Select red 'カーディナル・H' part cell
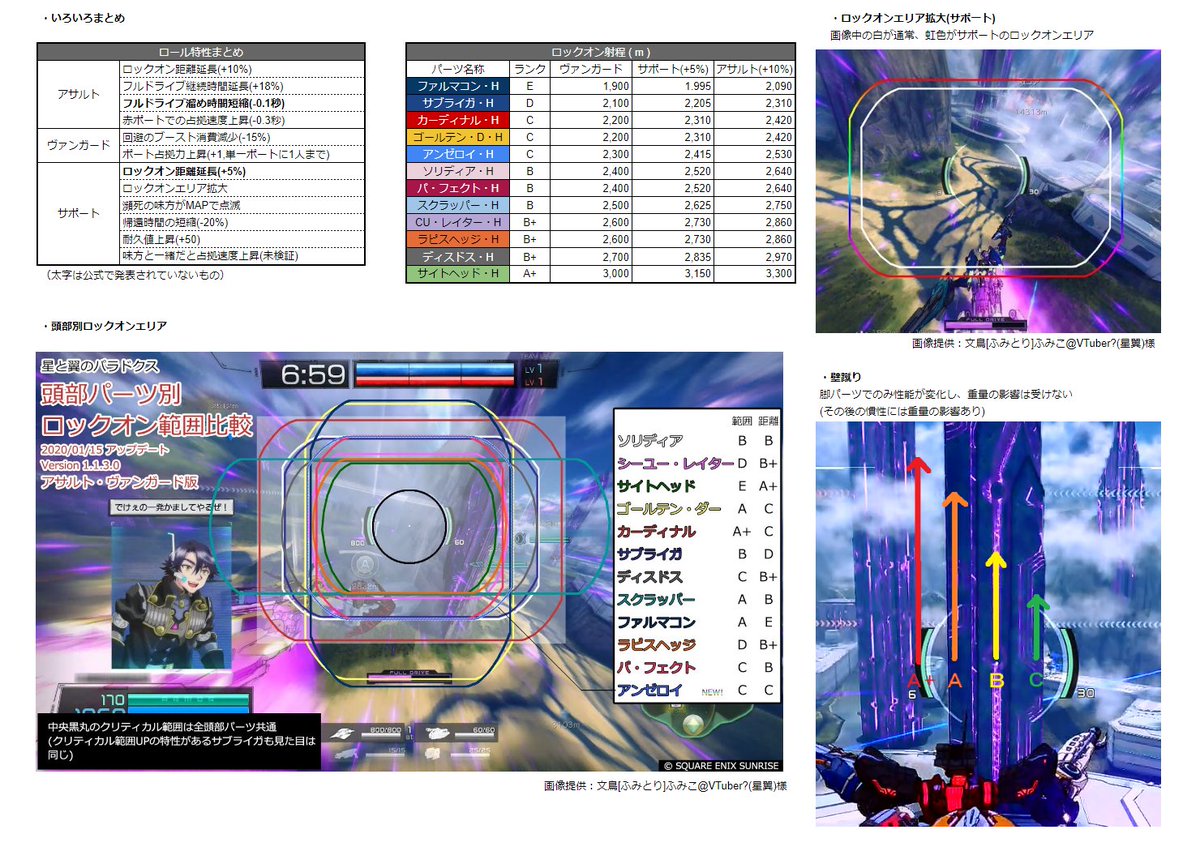This screenshot has height=851, width=1200. click(x=458, y=120)
